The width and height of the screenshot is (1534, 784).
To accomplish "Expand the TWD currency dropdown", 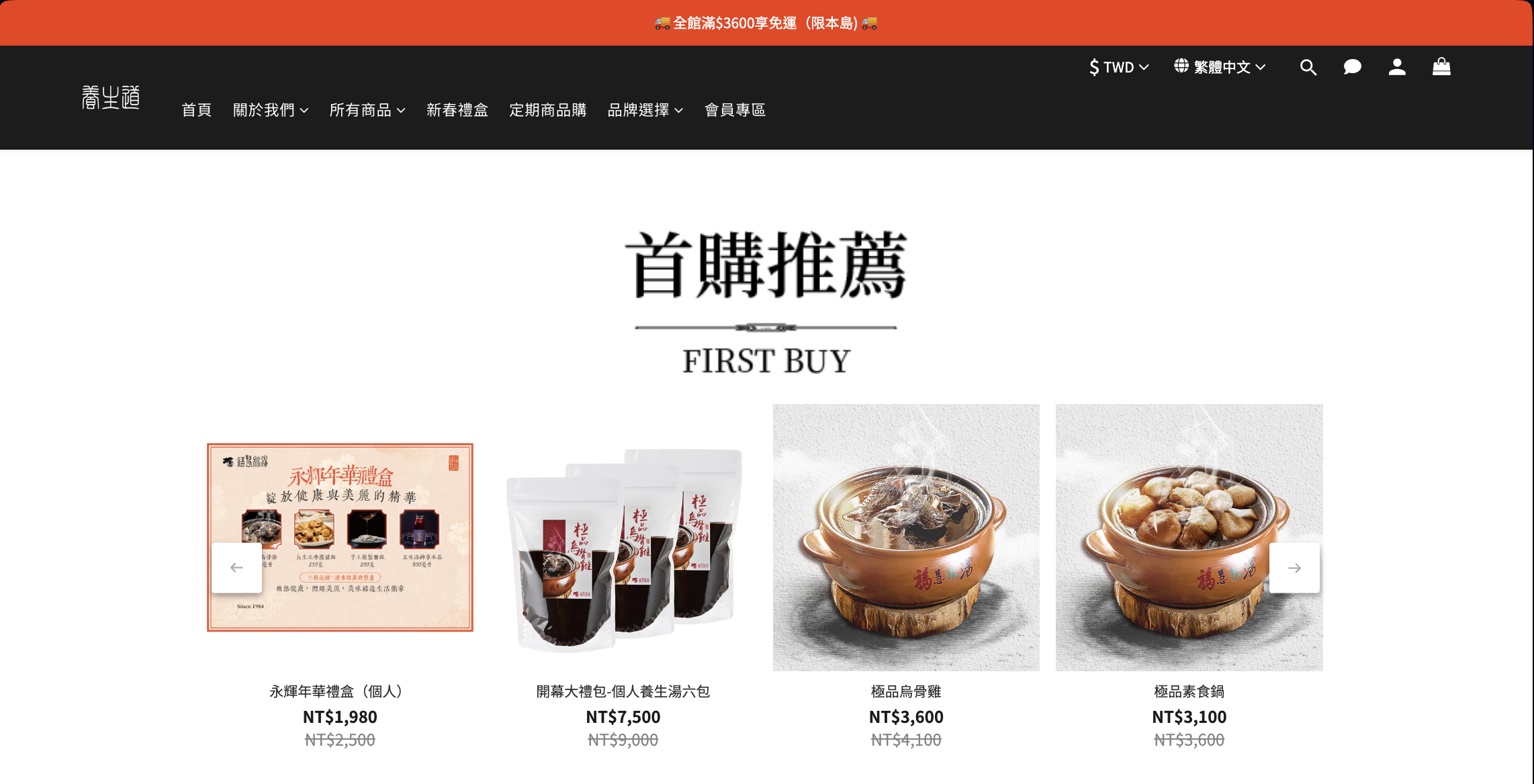I will click(1119, 67).
